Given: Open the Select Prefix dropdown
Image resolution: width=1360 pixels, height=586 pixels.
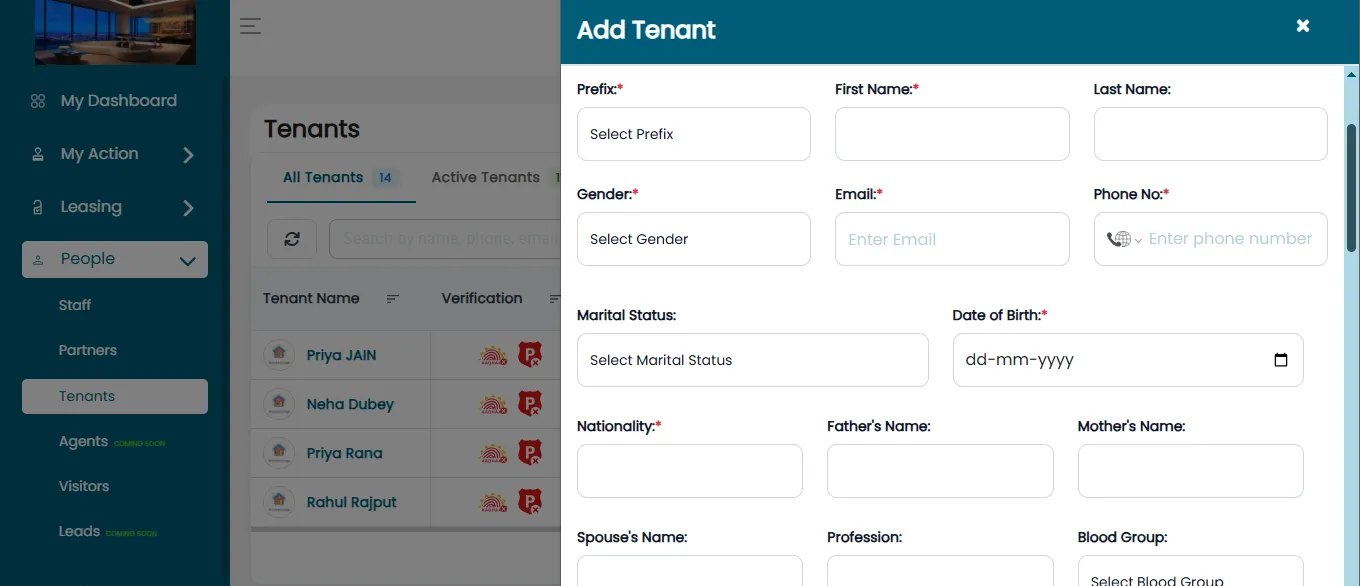Looking at the screenshot, I should (x=694, y=134).
